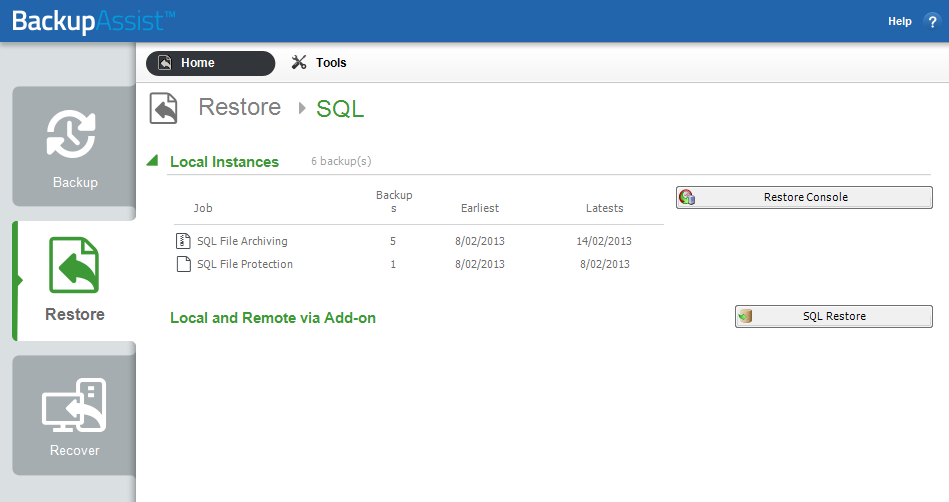
Task: Click the Help link in header
Action: [x=899, y=21]
